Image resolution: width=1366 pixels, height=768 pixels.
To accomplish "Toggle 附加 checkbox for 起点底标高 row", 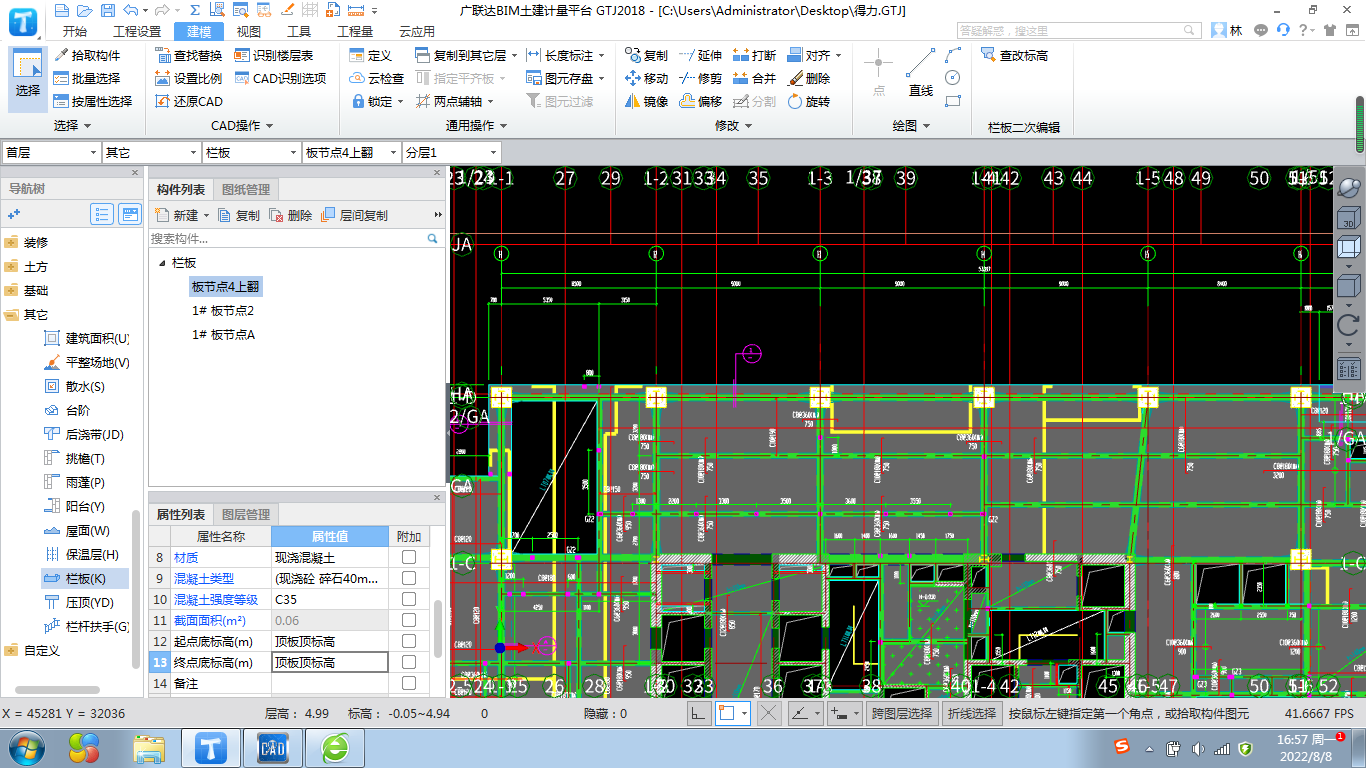I will click(409, 641).
